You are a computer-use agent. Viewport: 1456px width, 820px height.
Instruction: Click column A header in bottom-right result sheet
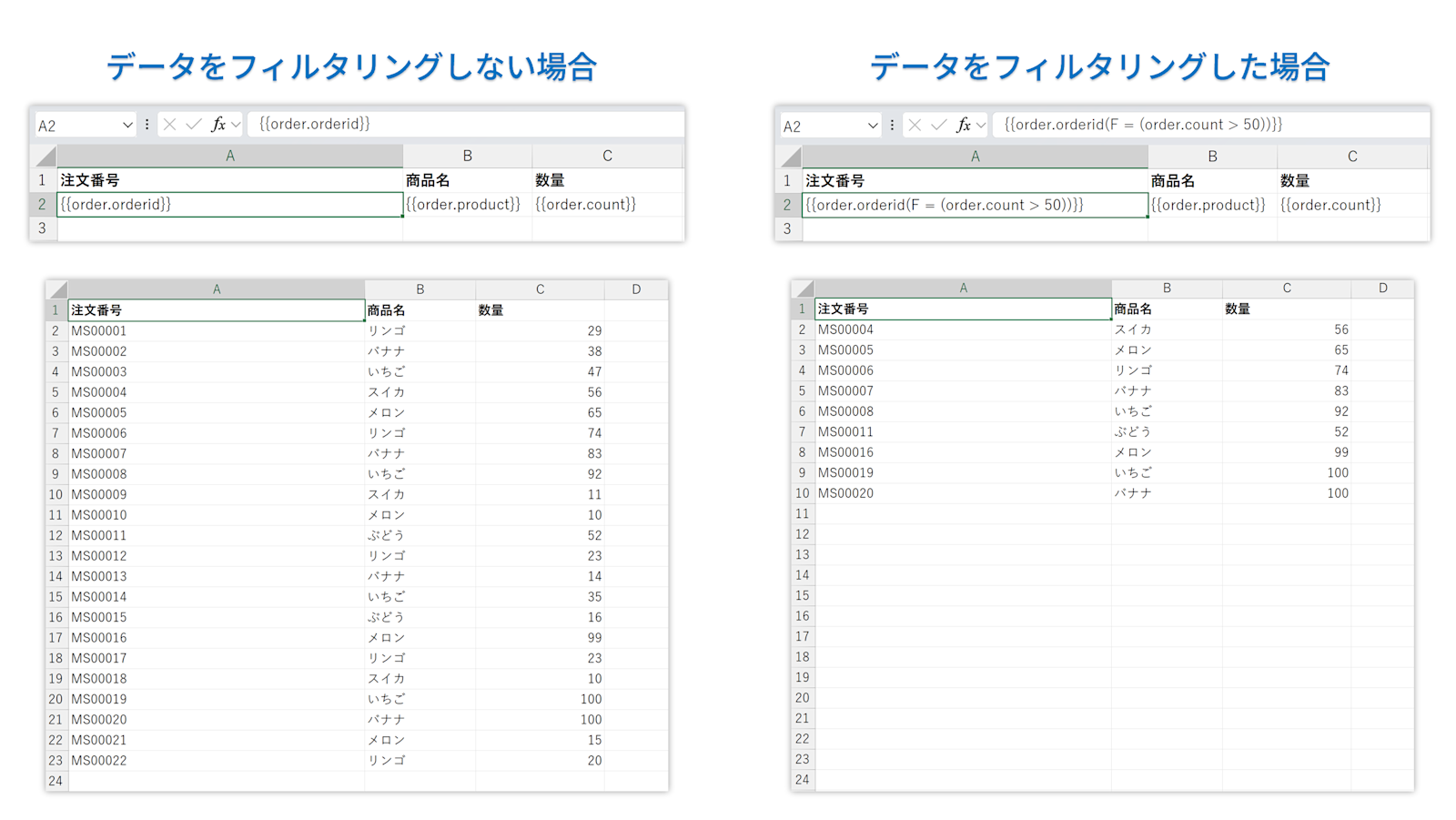click(x=963, y=289)
